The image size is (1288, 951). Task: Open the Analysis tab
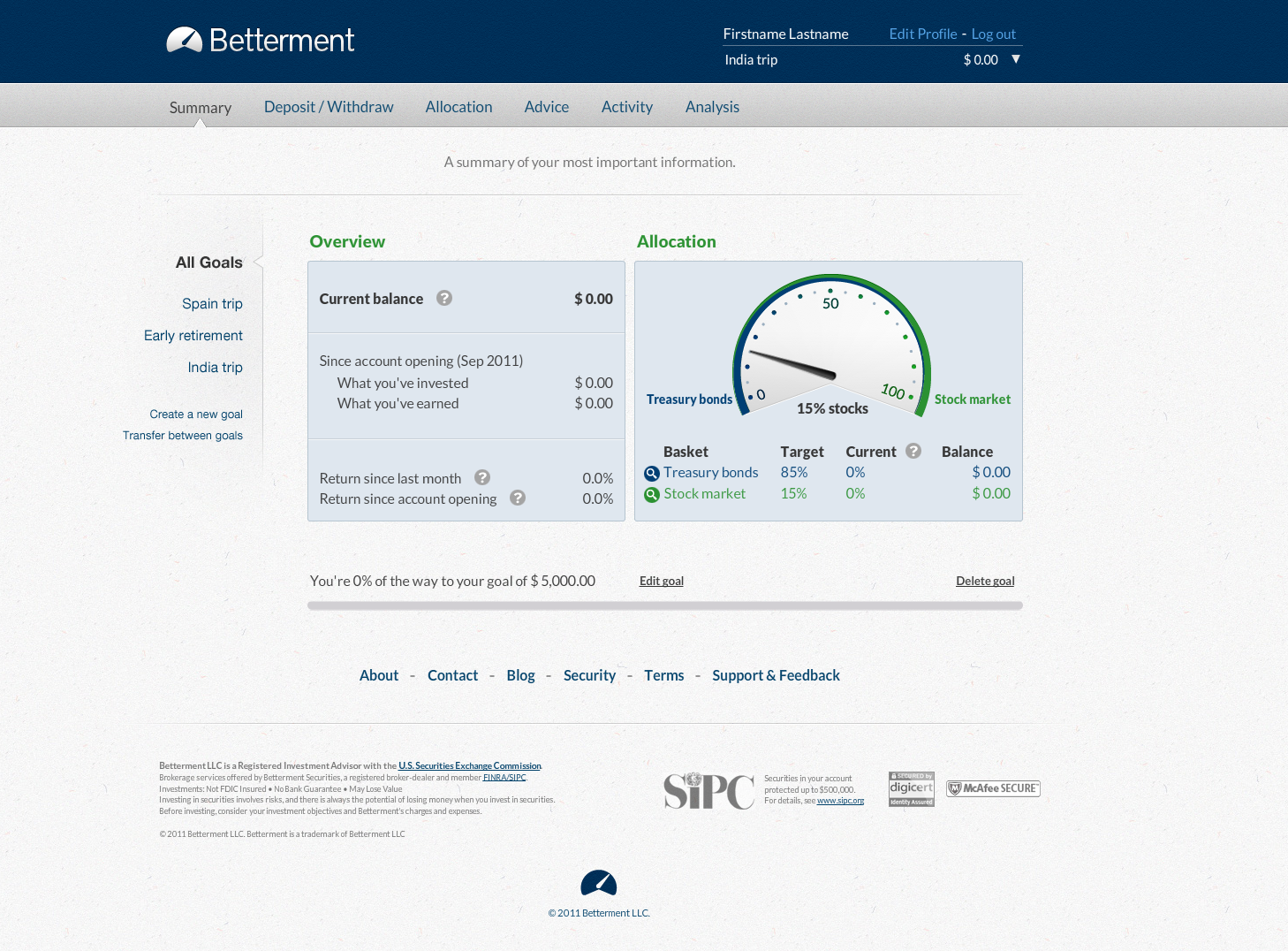pyautogui.click(x=712, y=107)
